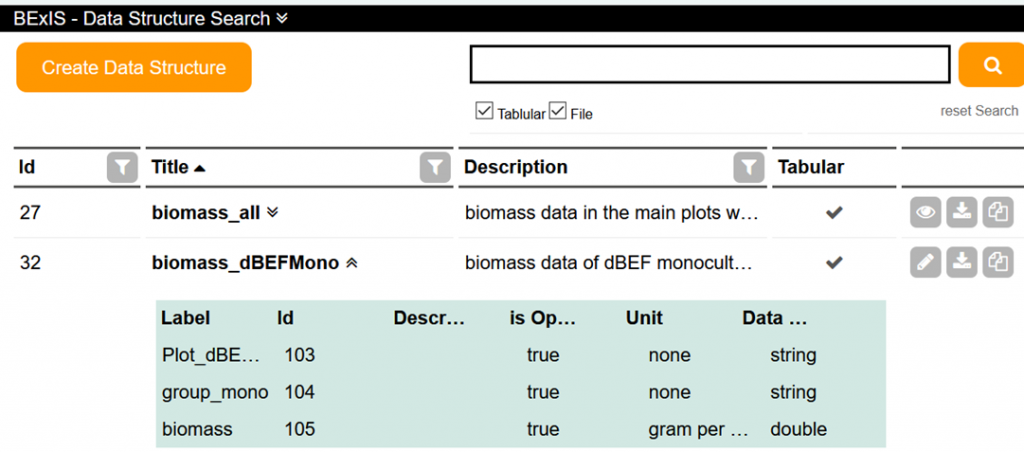Sort the table by Title column
The height and width of the screenshot is (452, 1024).
point(170,167)
